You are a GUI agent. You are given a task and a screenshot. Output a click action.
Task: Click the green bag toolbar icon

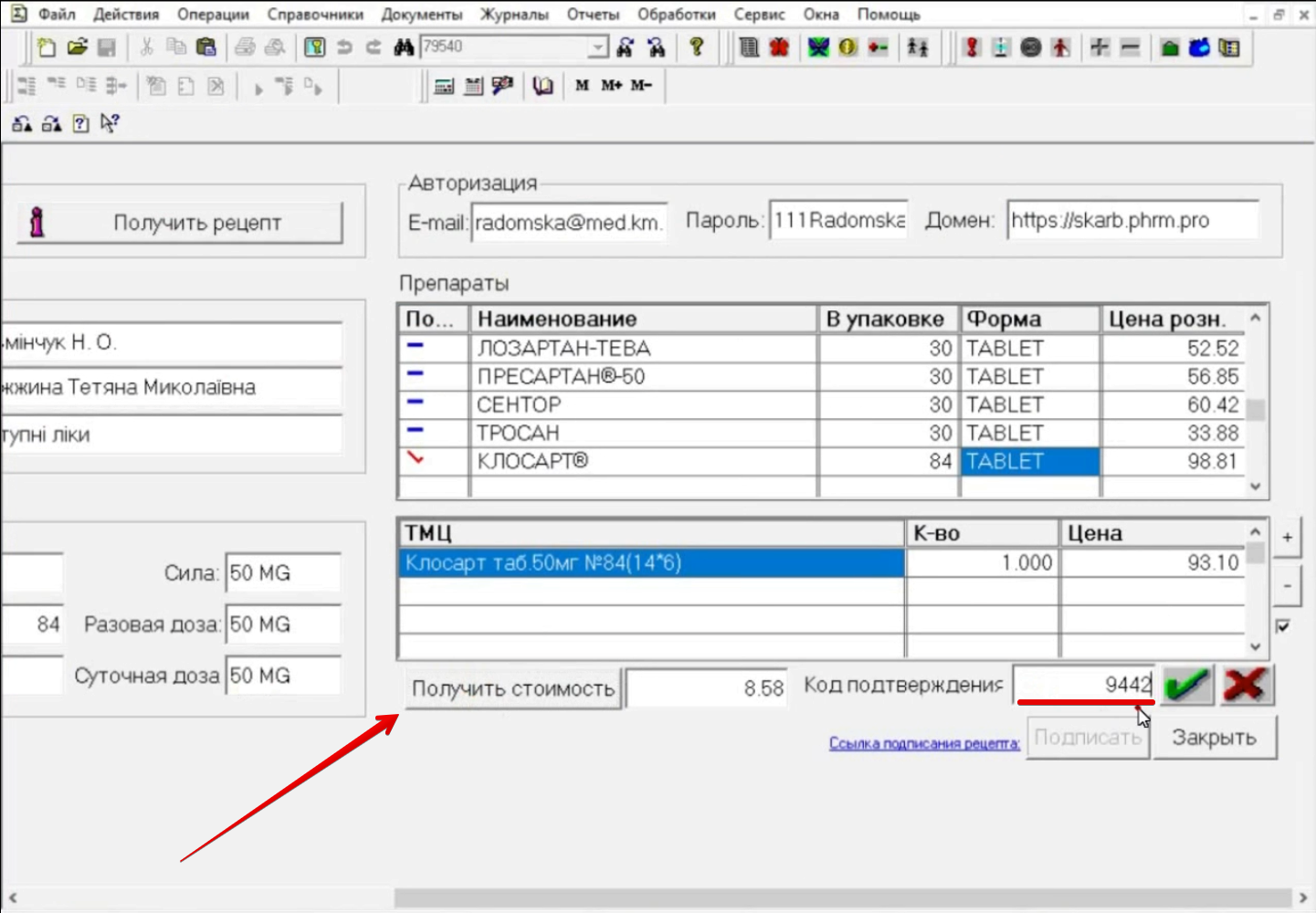pyautogui.click(x=1170, y=47)
